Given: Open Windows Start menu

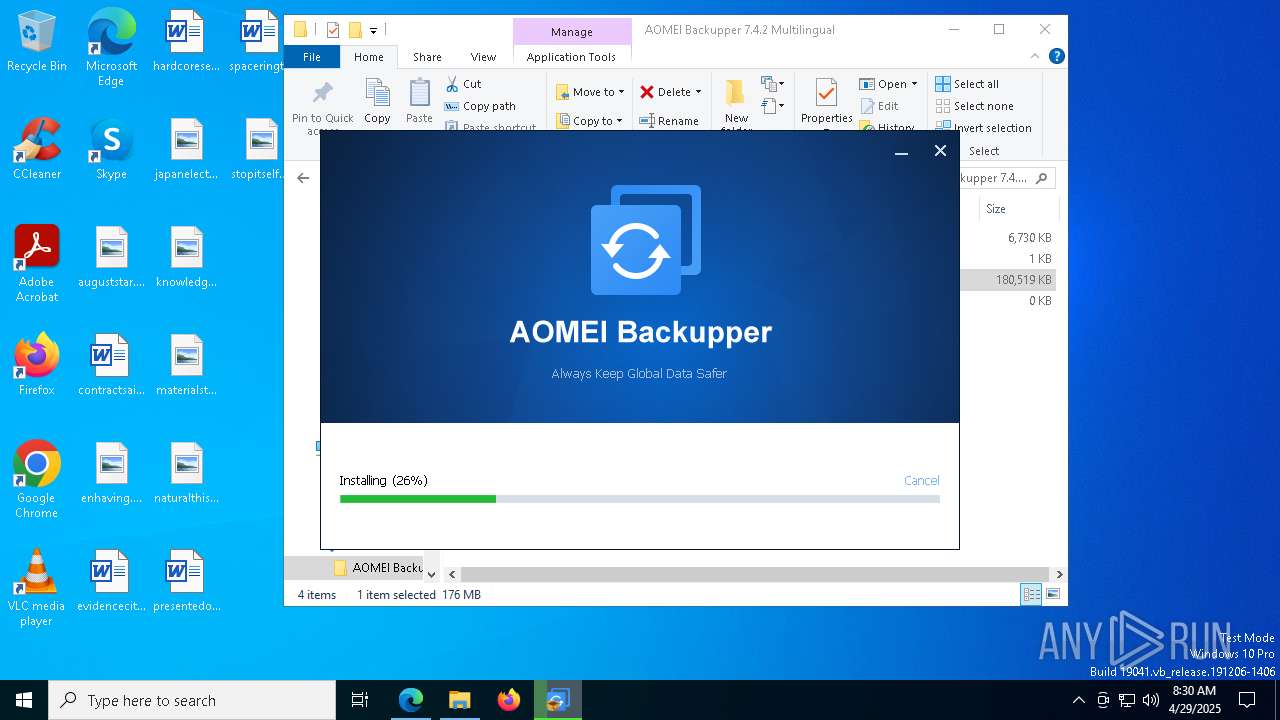Looking at the screenshot, I should [x=24, y=700].
